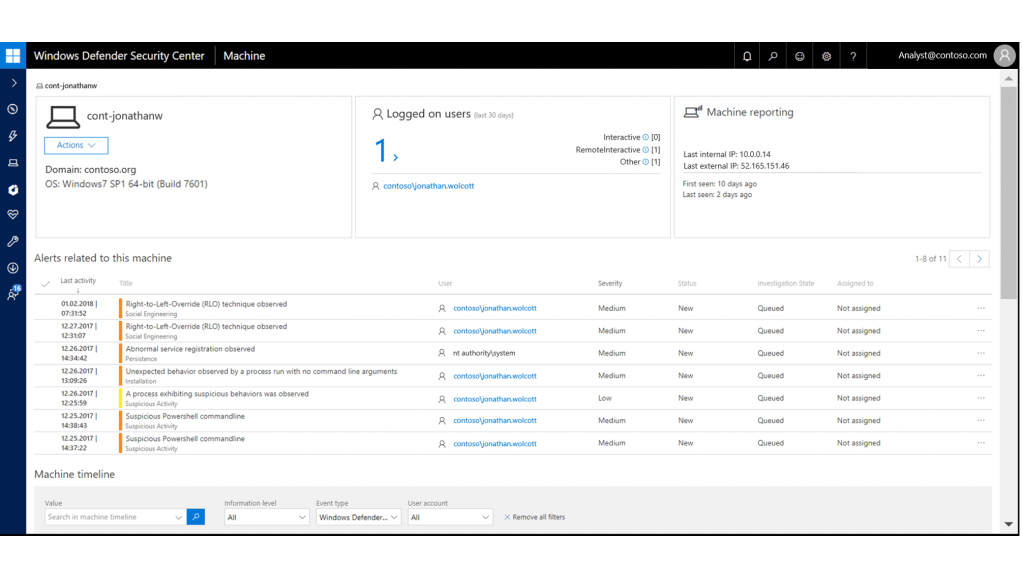Viewport: 1023px width, 575px height.
Task: Click the Search in machine timeline field
Action: tap(110, 517)
